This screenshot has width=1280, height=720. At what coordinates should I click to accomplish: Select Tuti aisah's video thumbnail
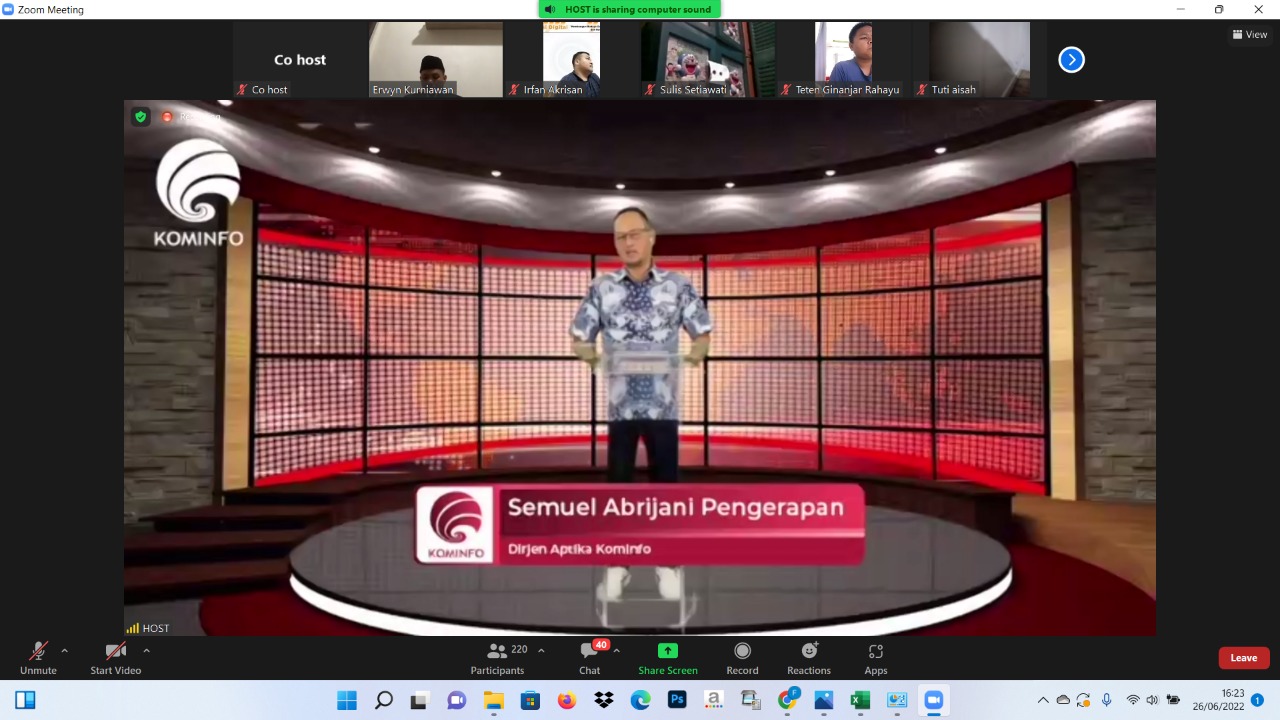pyautogui.click(x=980, y=60)
